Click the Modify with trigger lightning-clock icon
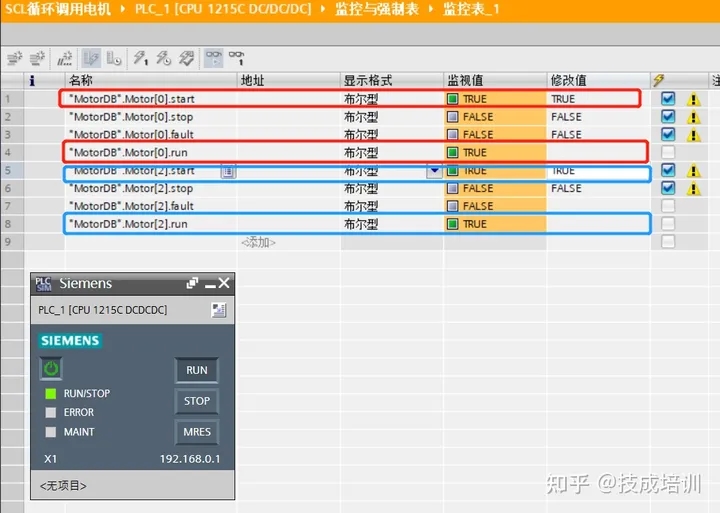This screenshot has height=513, width=720. point(163,58)
